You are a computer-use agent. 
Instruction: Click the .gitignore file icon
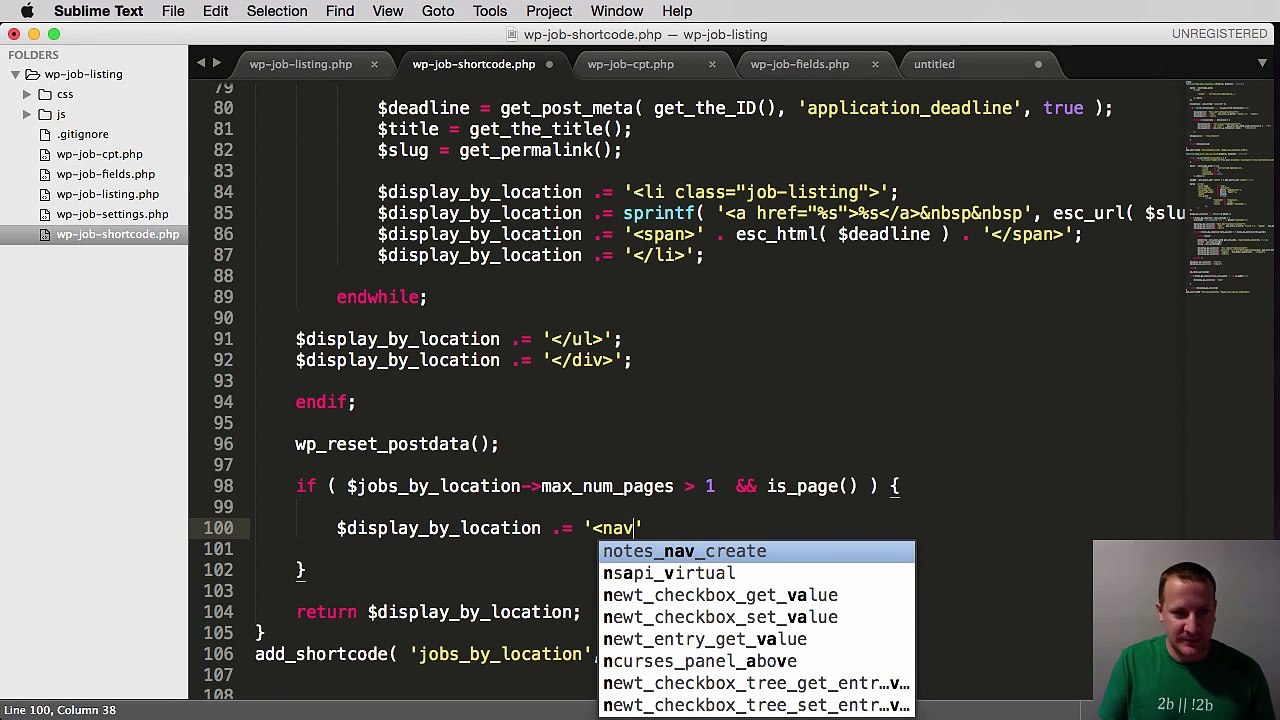coord(44,134)
